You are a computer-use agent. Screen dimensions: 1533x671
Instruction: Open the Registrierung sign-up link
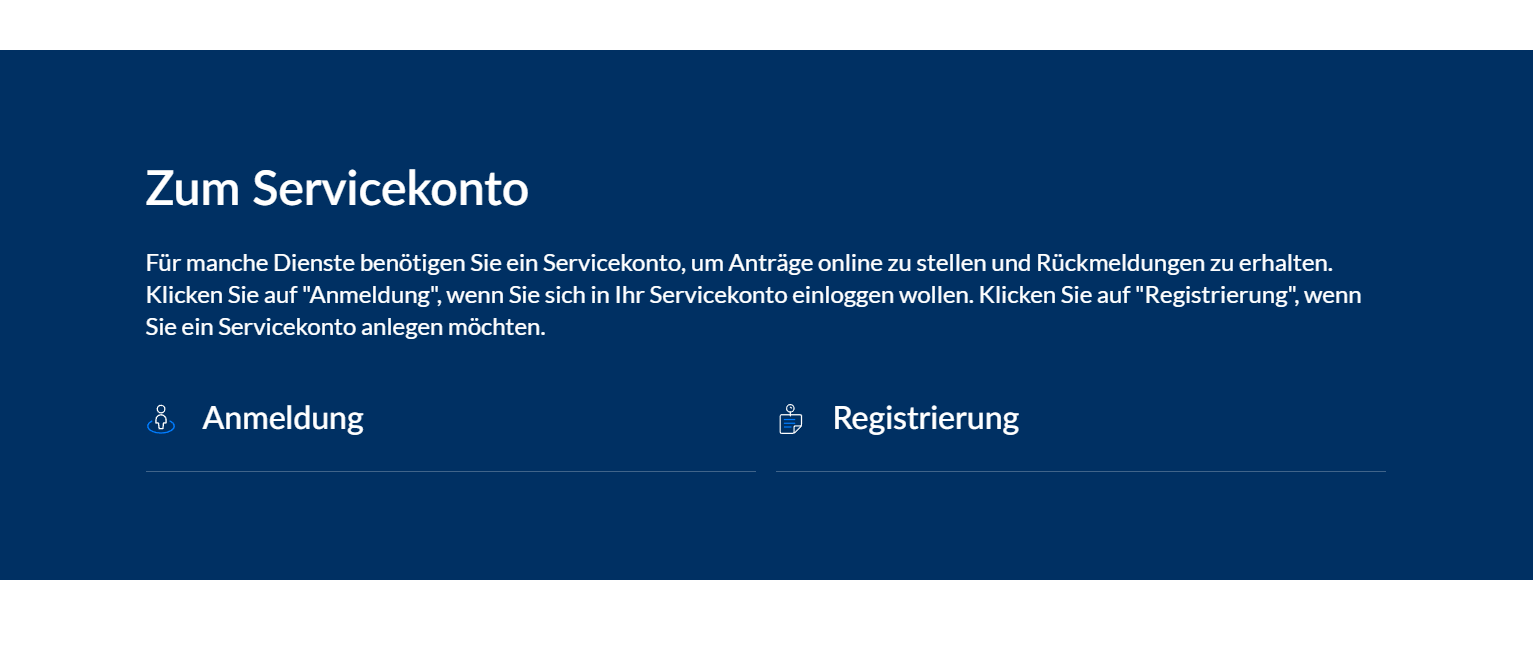[925, 417]
